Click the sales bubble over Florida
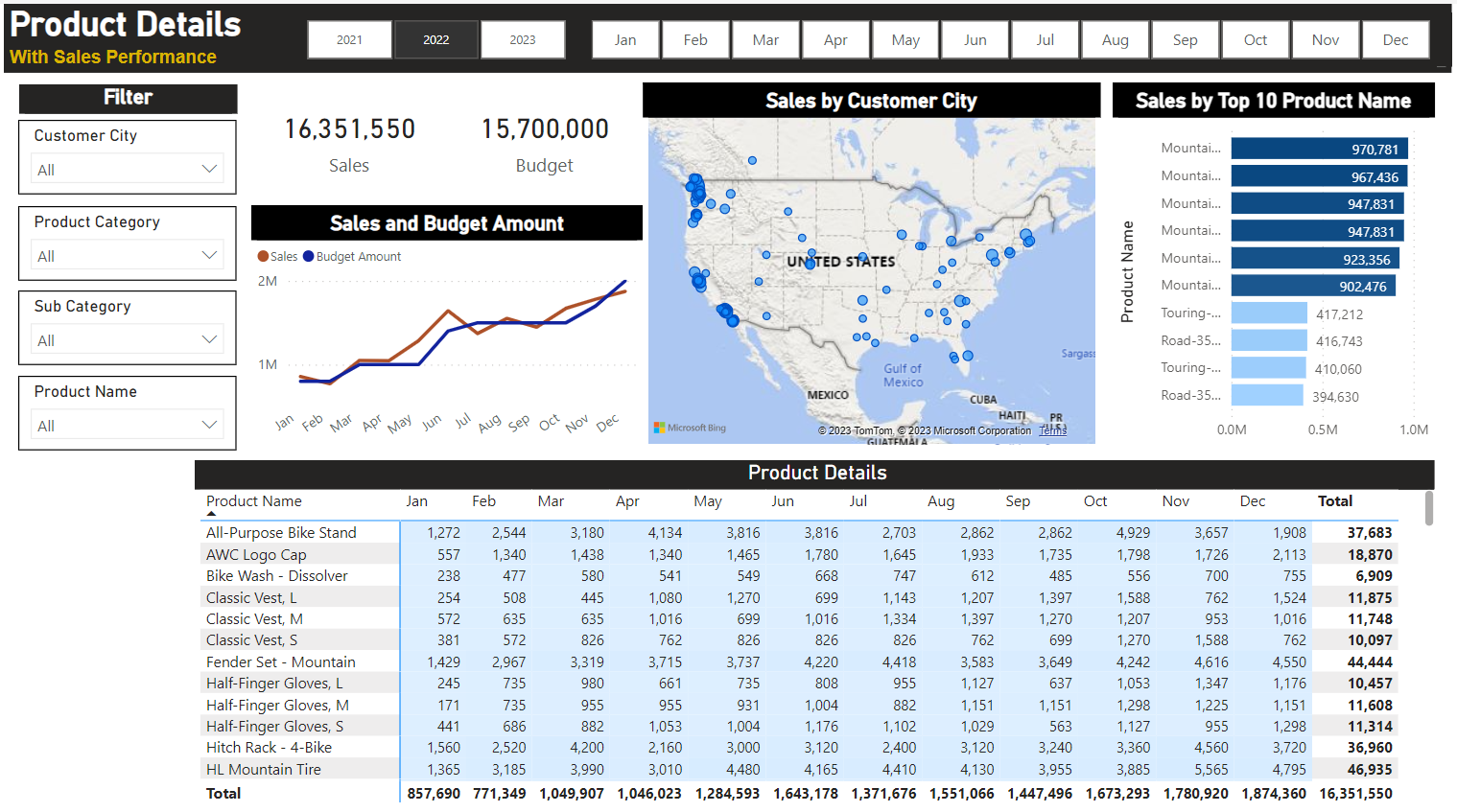1457x812 pixels. pos(970,355)
